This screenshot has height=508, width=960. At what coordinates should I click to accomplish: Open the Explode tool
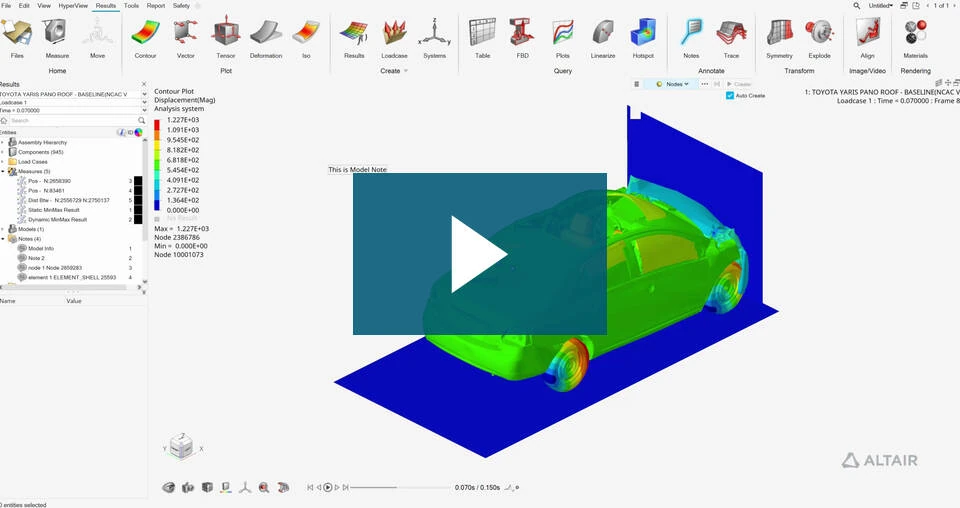pyautogui.click(x=819, y=38)
